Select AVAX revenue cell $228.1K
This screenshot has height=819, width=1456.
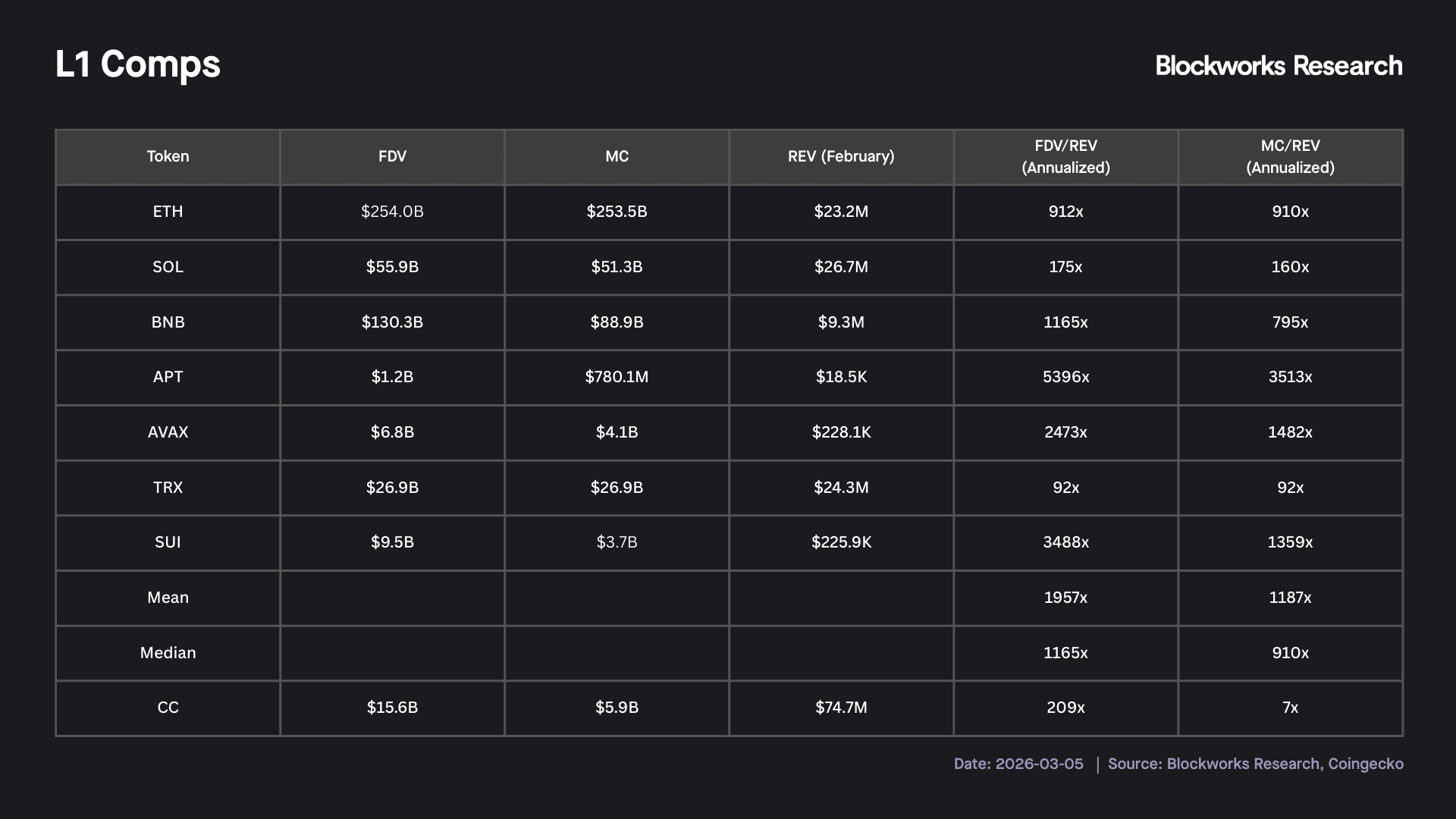(x=841, y=432)
